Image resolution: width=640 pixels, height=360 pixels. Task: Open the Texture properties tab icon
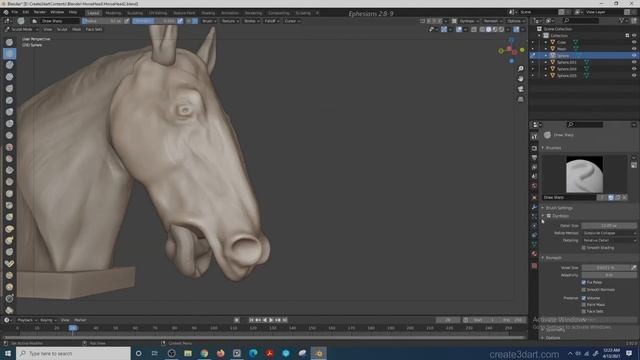534,266
